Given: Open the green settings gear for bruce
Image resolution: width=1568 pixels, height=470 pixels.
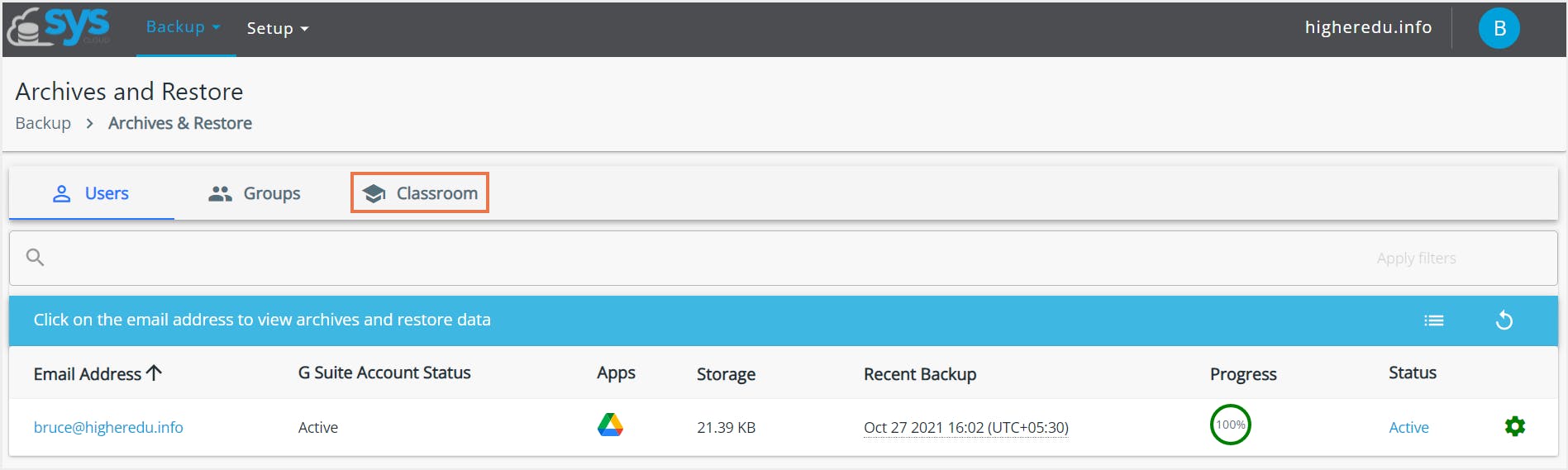Looking at the screenshot, I should coord(1514,427).
